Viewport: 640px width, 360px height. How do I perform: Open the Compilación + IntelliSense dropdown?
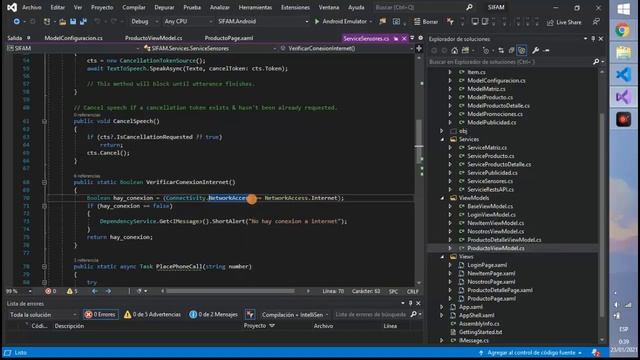point(295,315)
